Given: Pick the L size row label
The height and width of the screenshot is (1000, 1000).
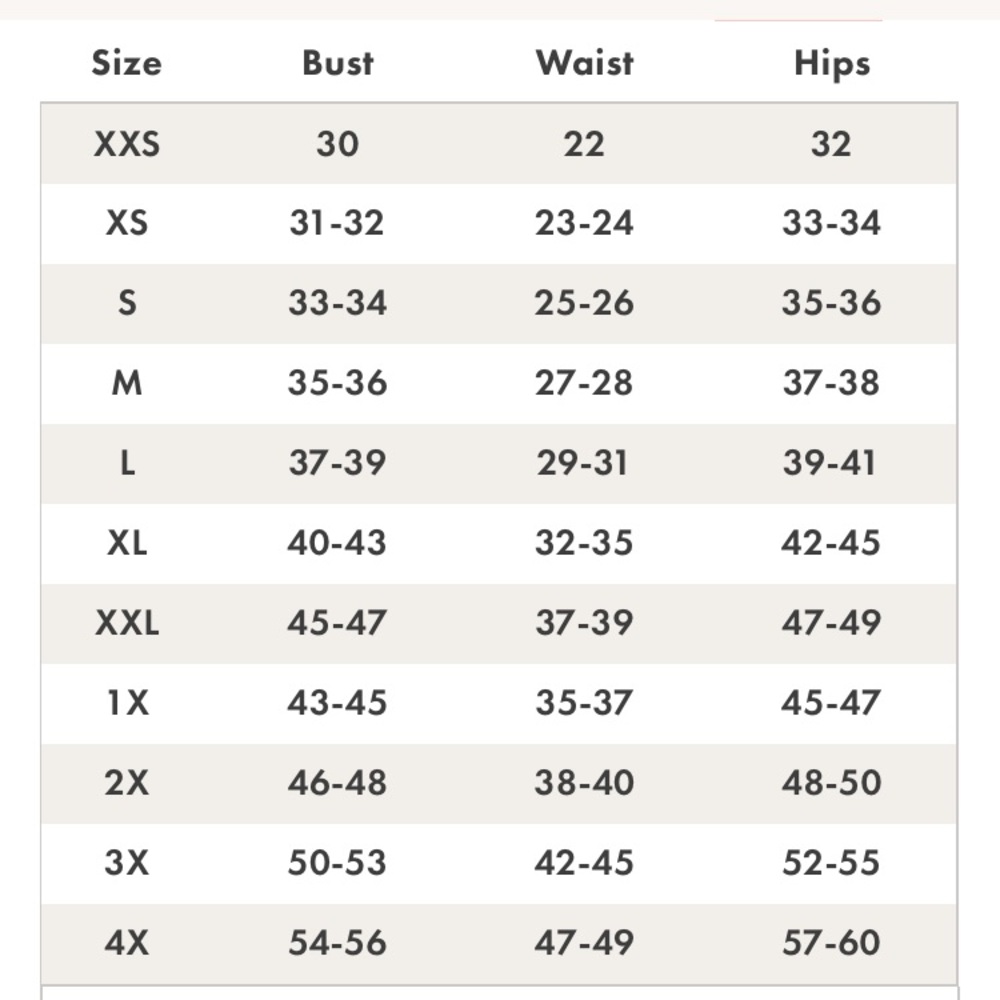Looking at the screenshot, I should pyautogui.click(x=127, y=462).
